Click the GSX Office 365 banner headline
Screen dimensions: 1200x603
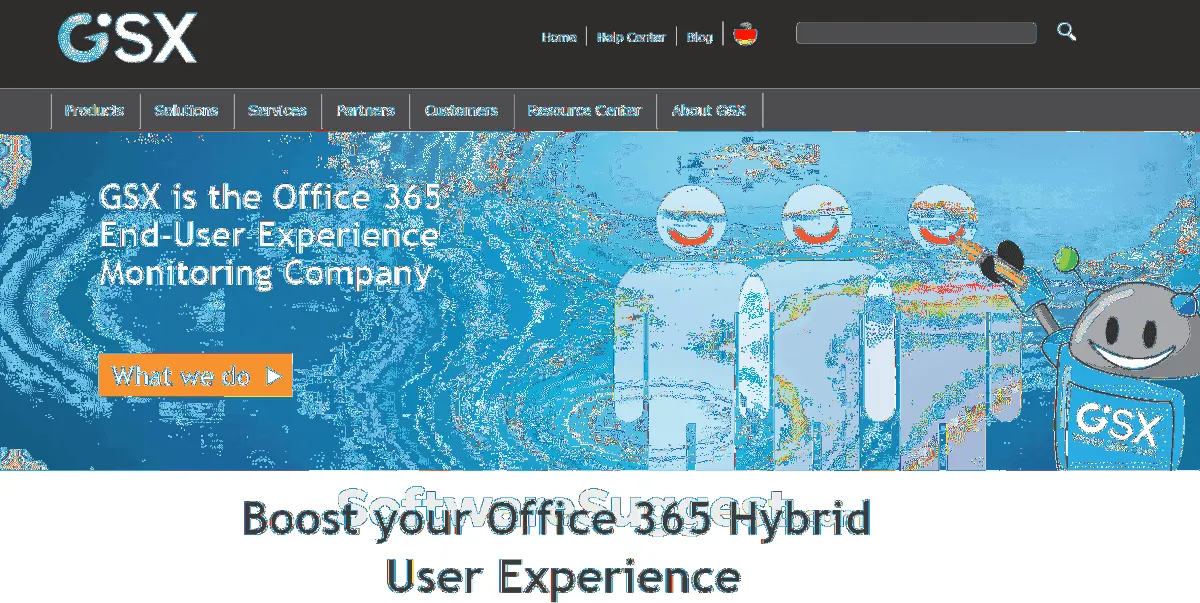point(270,235)
